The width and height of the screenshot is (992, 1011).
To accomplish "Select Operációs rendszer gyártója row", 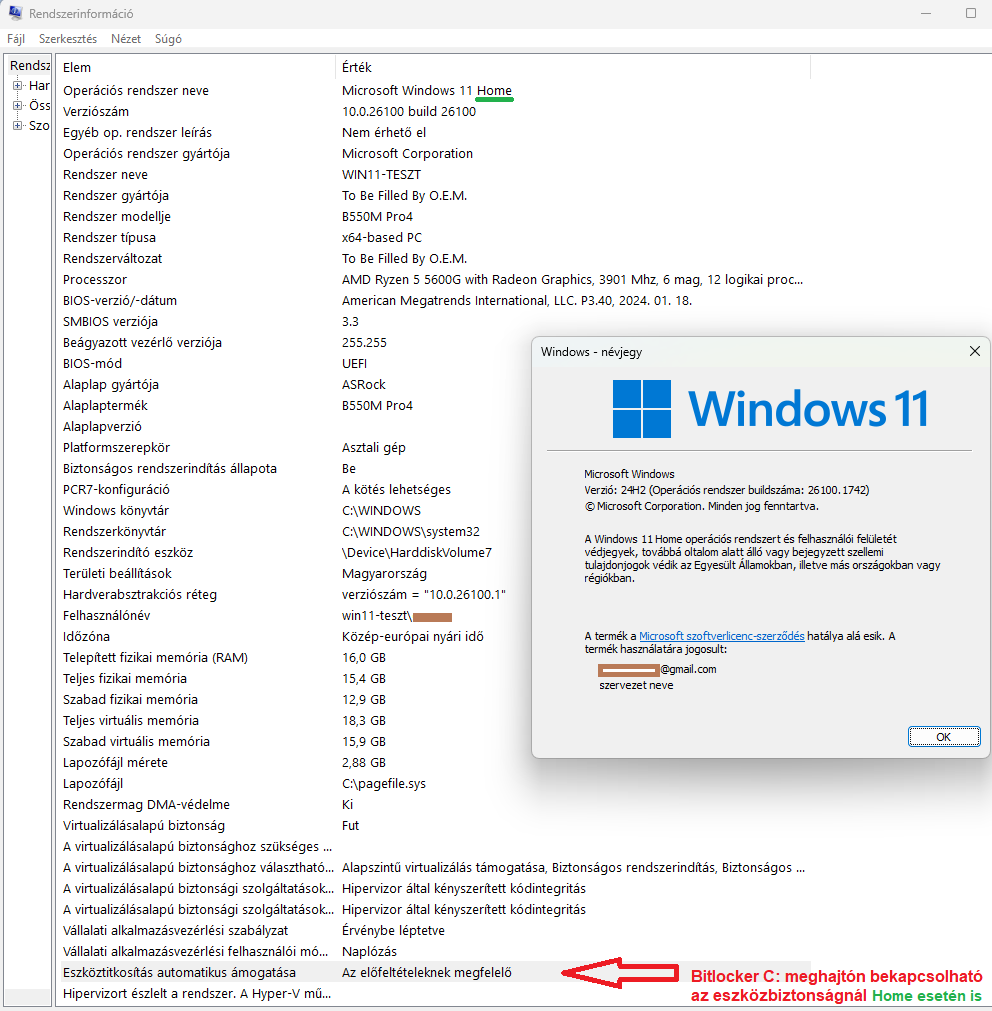I will tap(436, 153).
